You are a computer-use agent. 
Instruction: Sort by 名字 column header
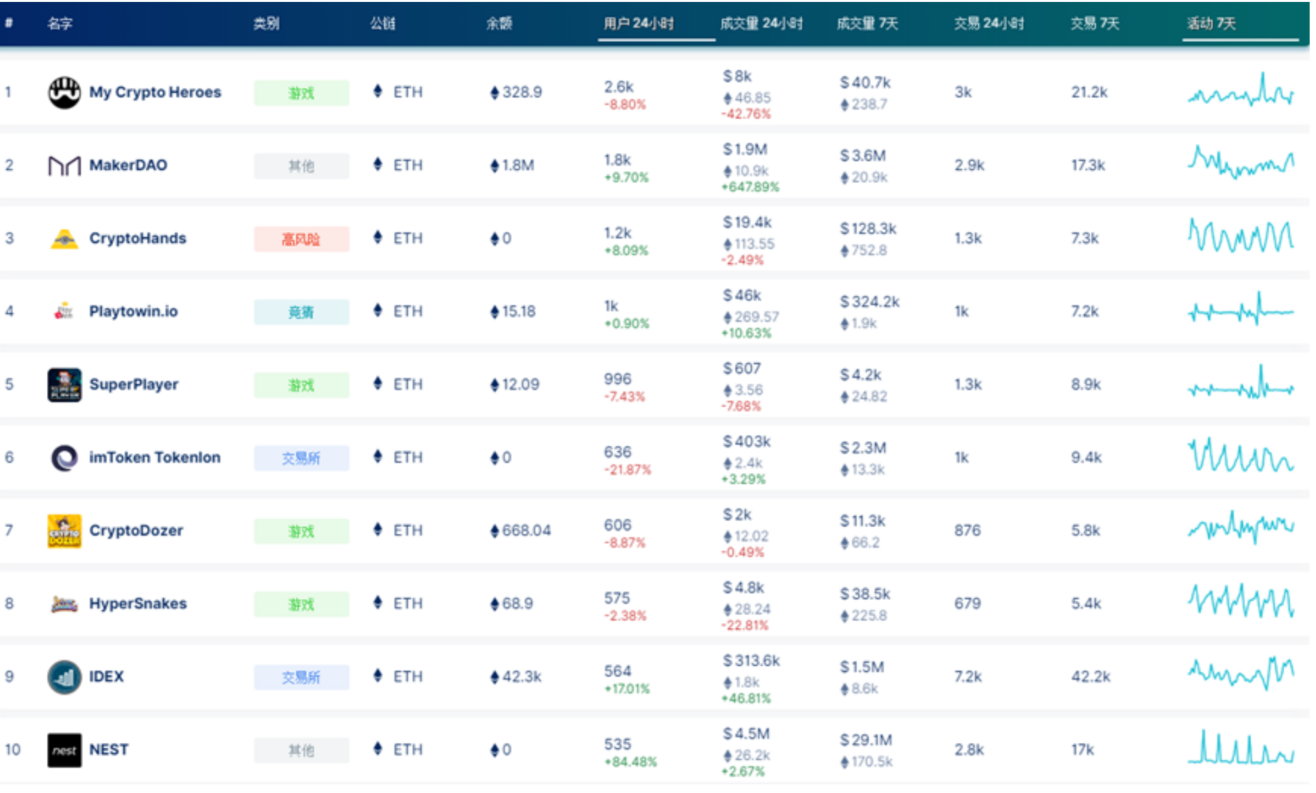click(x=60, y=23)
